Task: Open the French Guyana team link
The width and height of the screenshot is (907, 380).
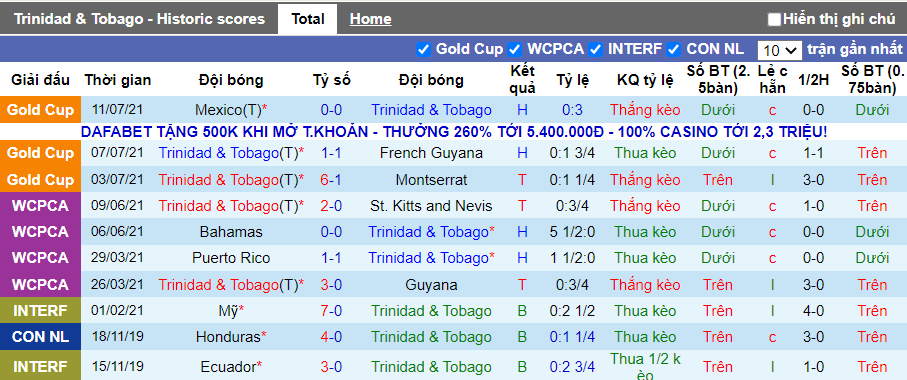Action: tap(431, 153)
